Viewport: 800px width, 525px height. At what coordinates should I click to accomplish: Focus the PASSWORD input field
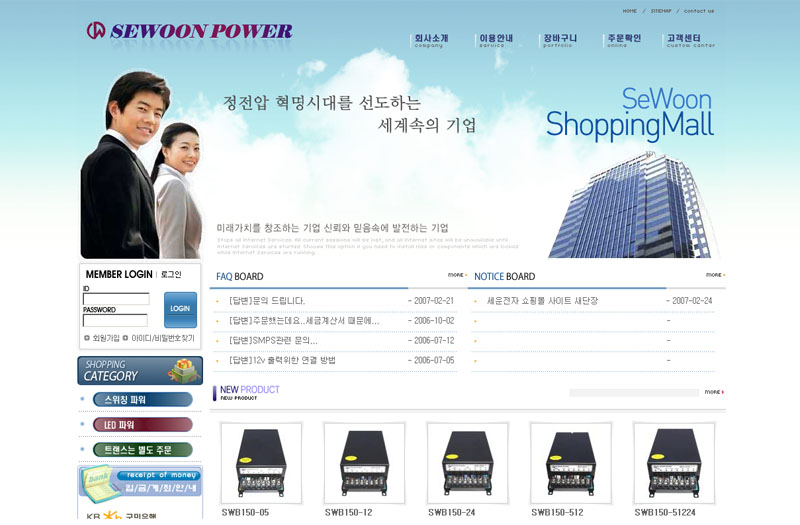tap(115, 320)
